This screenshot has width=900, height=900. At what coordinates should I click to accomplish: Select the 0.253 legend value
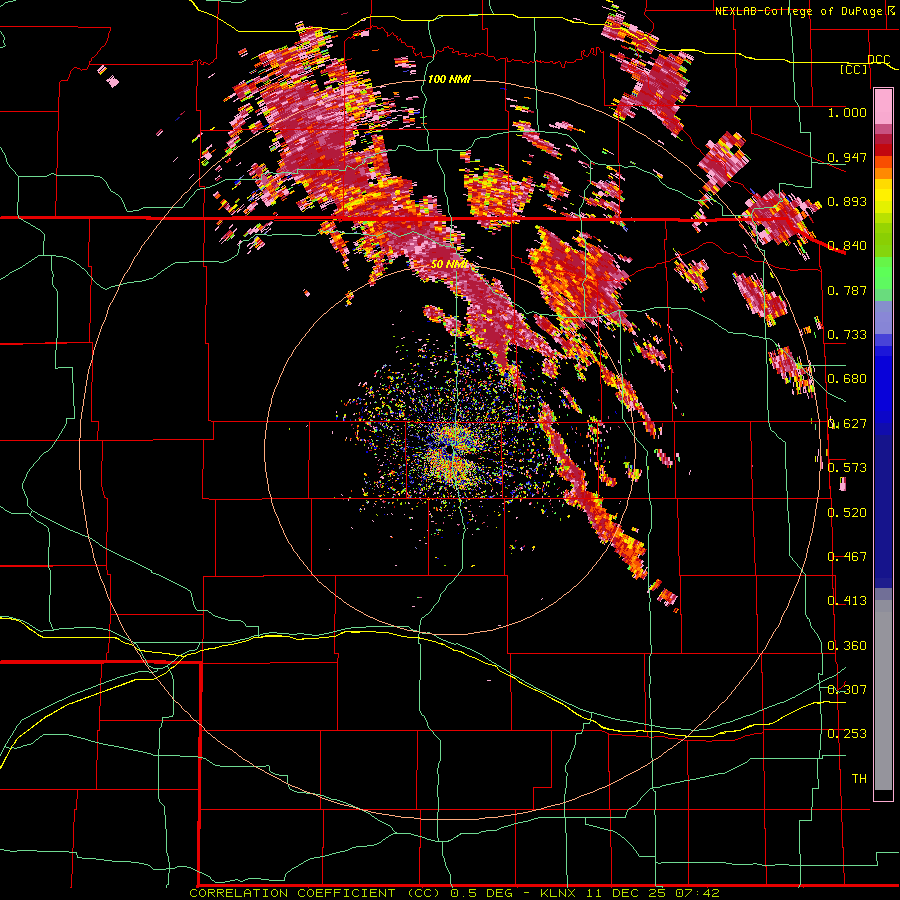click(847, 734)
